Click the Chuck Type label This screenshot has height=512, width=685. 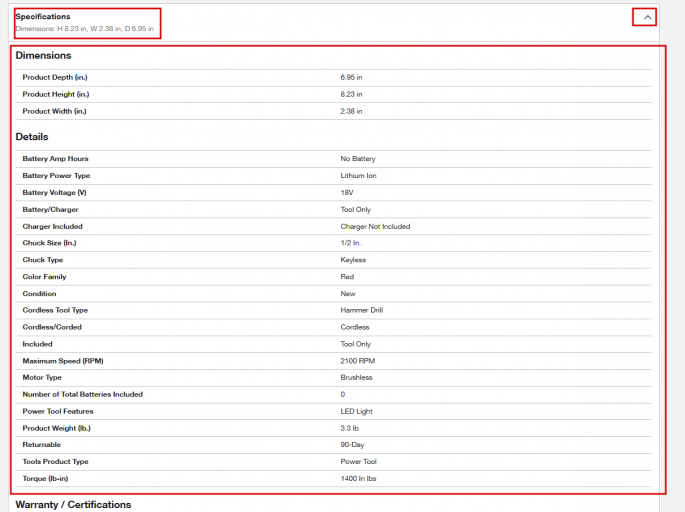[x=43, y=260]
